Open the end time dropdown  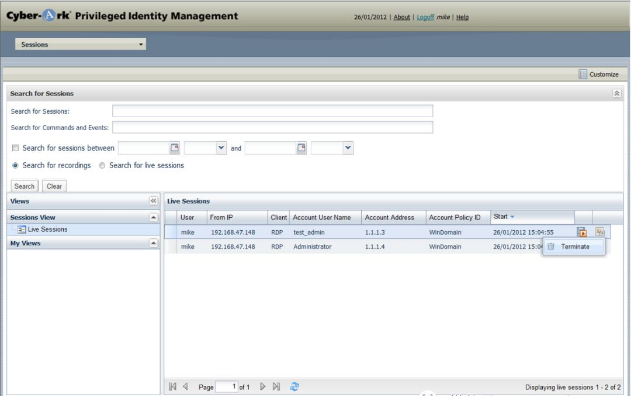coord(348,148)
